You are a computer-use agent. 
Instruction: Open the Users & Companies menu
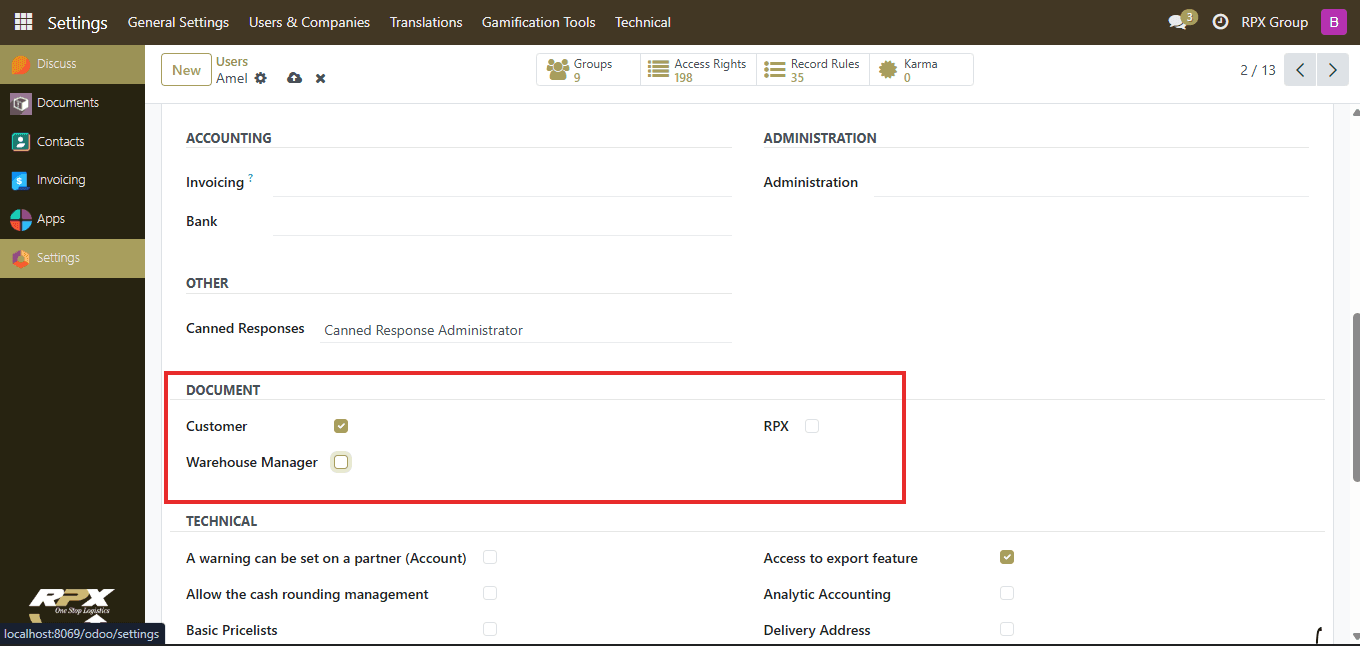[309, 22]
